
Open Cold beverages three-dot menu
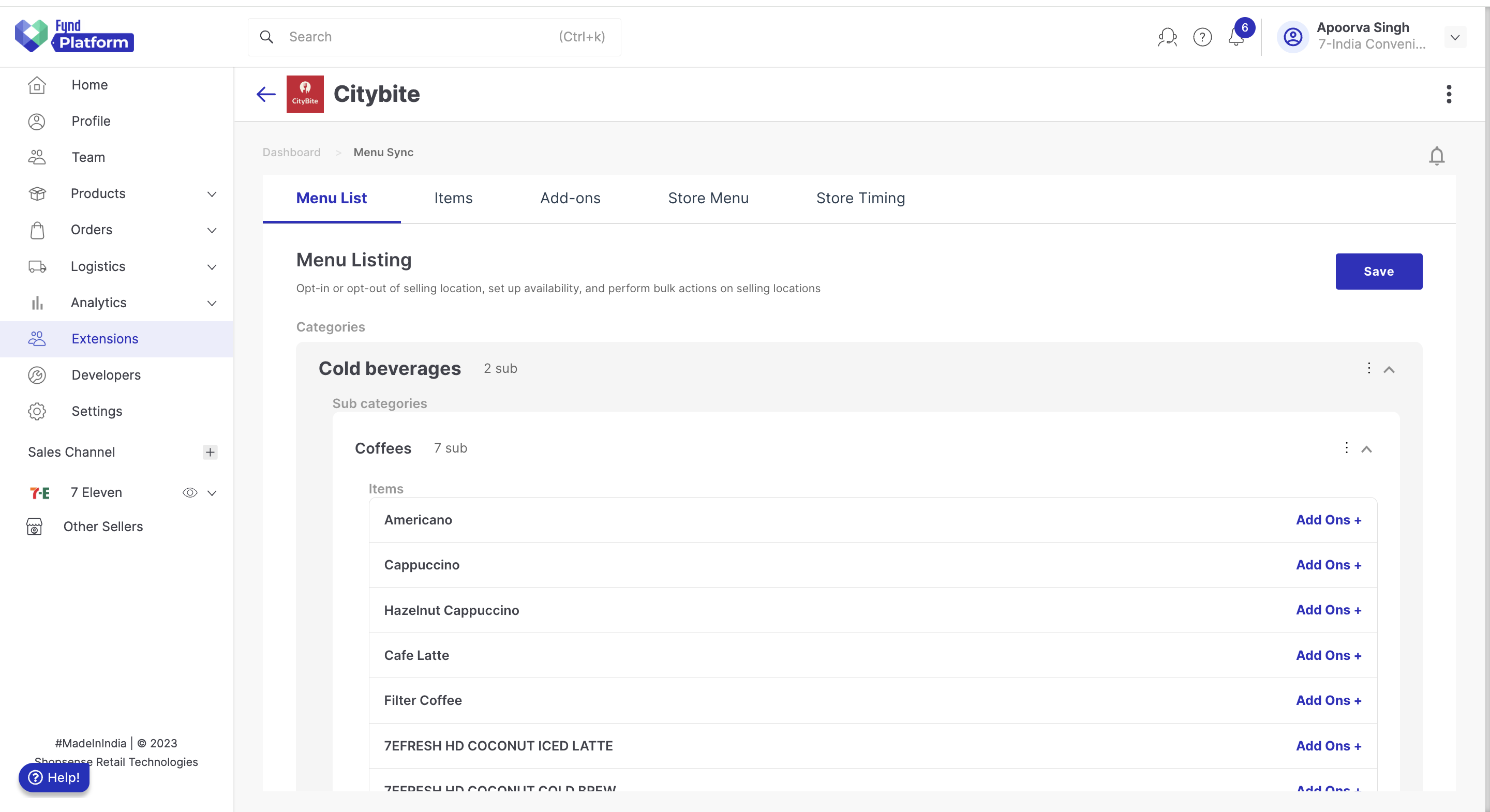tap(1368, 368)
